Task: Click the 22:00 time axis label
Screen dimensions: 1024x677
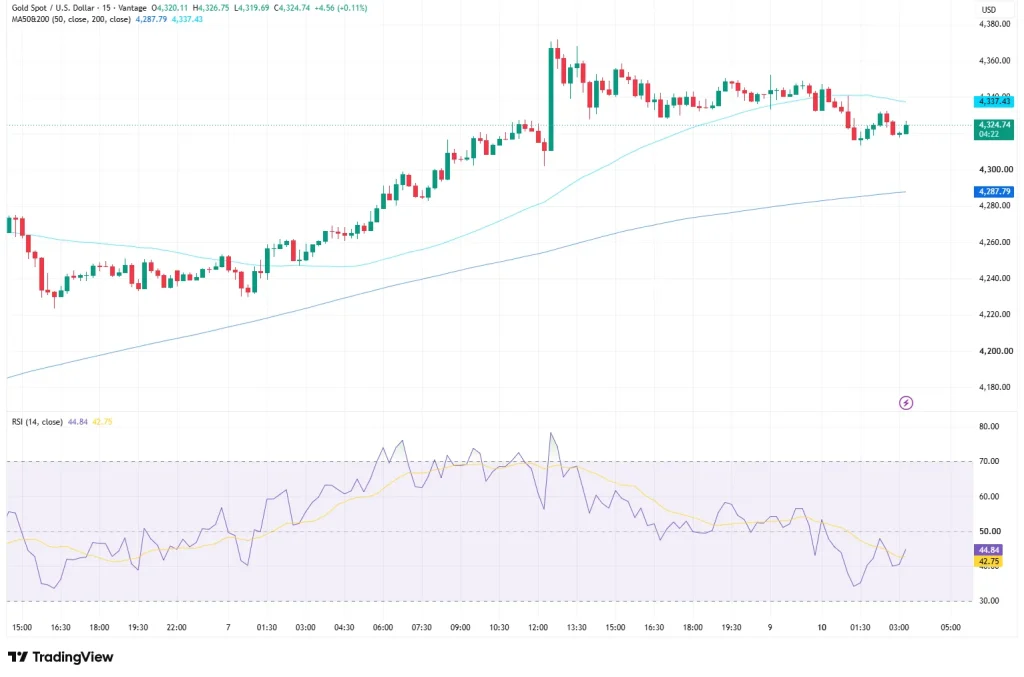Action: pos(176,627)
